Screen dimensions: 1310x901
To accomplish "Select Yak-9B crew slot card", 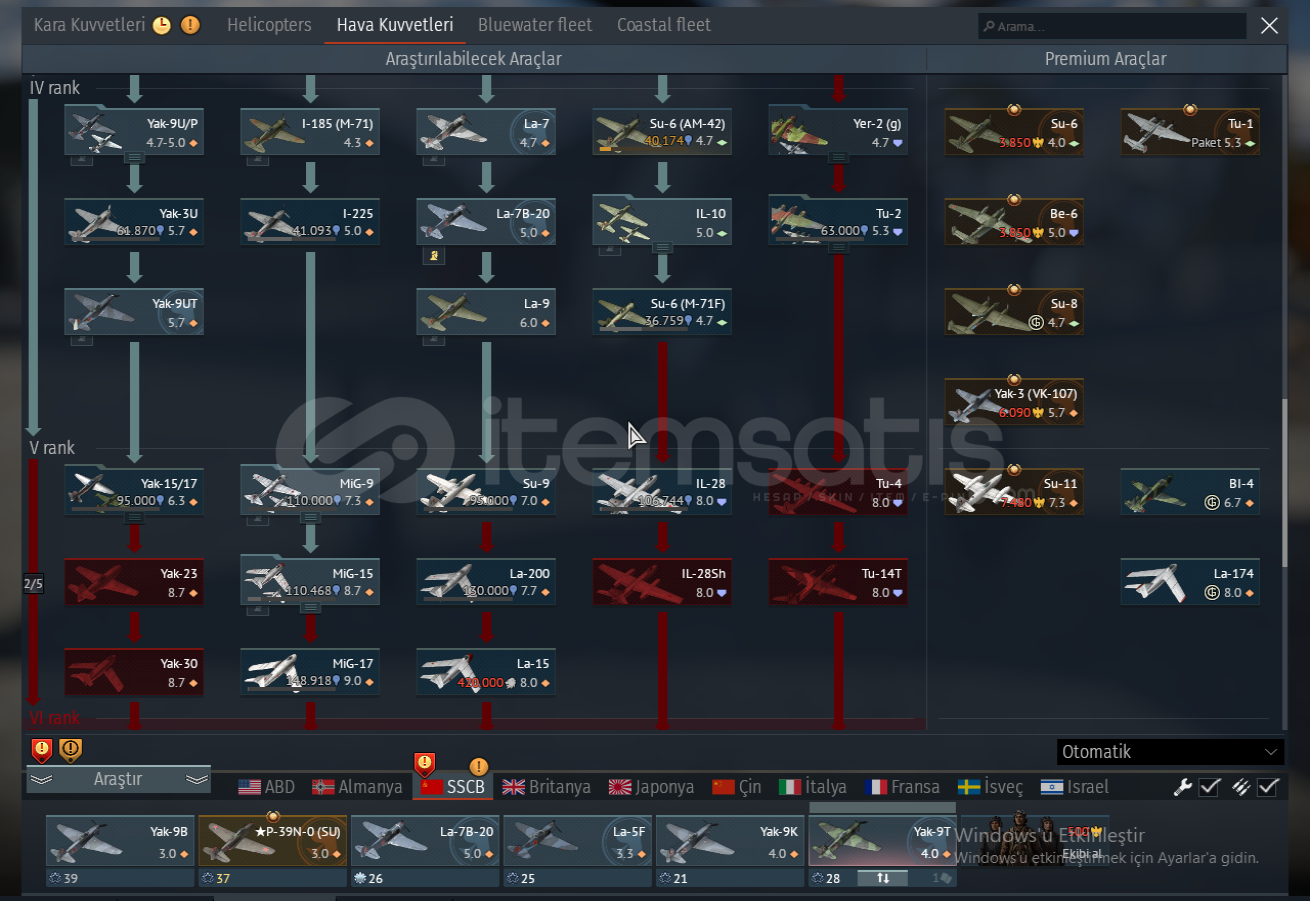I will (x=120, y=841).
